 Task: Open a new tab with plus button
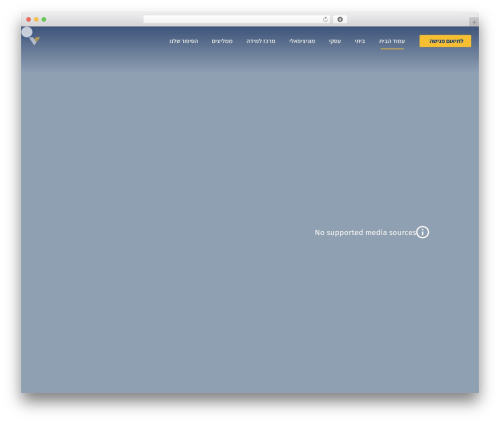pyautogui.click(x=474, y=22)
